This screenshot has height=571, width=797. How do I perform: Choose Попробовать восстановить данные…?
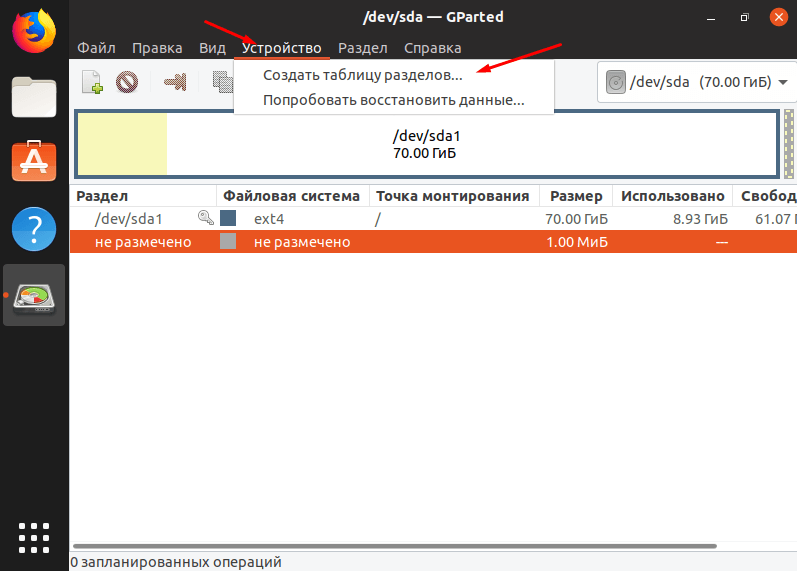(393, 100)
